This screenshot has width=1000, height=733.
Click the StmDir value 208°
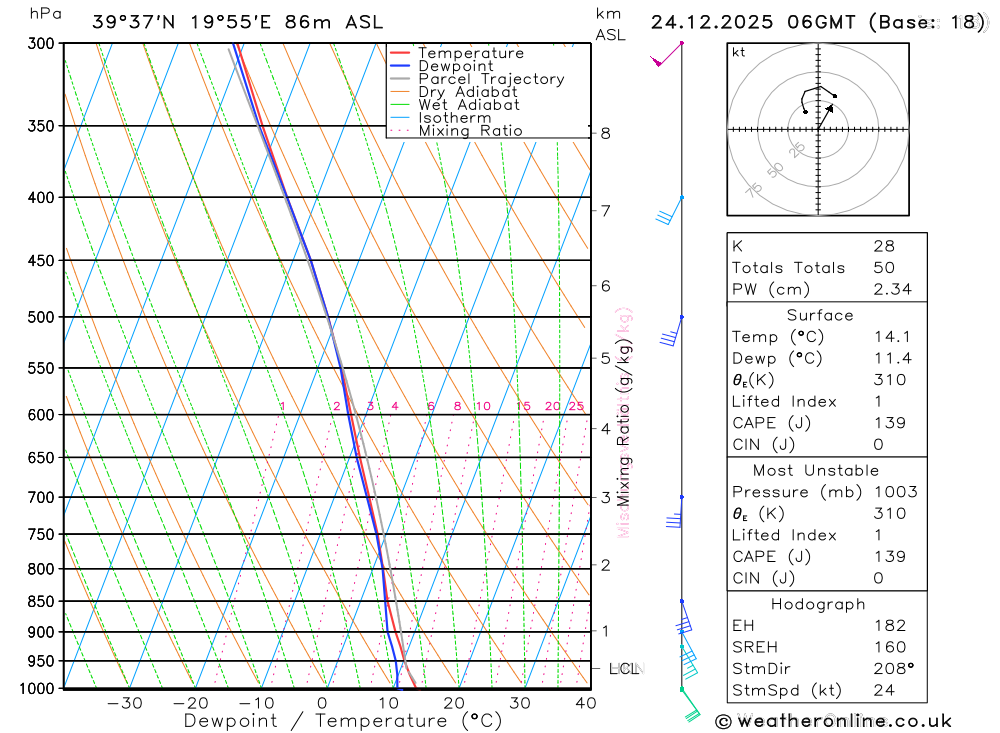click(x=893, y=669)
